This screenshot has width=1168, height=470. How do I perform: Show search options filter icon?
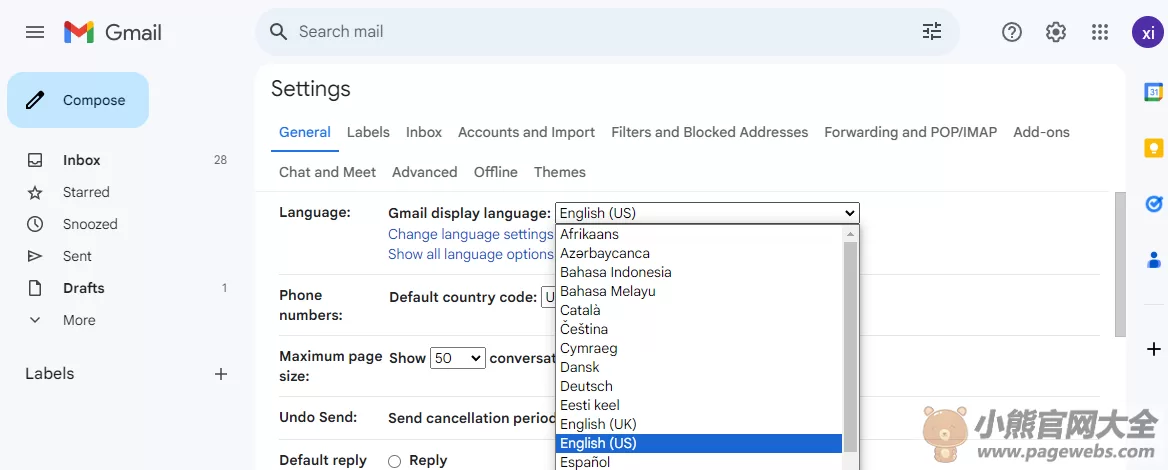pyautogui.click(x=932, y=31)
